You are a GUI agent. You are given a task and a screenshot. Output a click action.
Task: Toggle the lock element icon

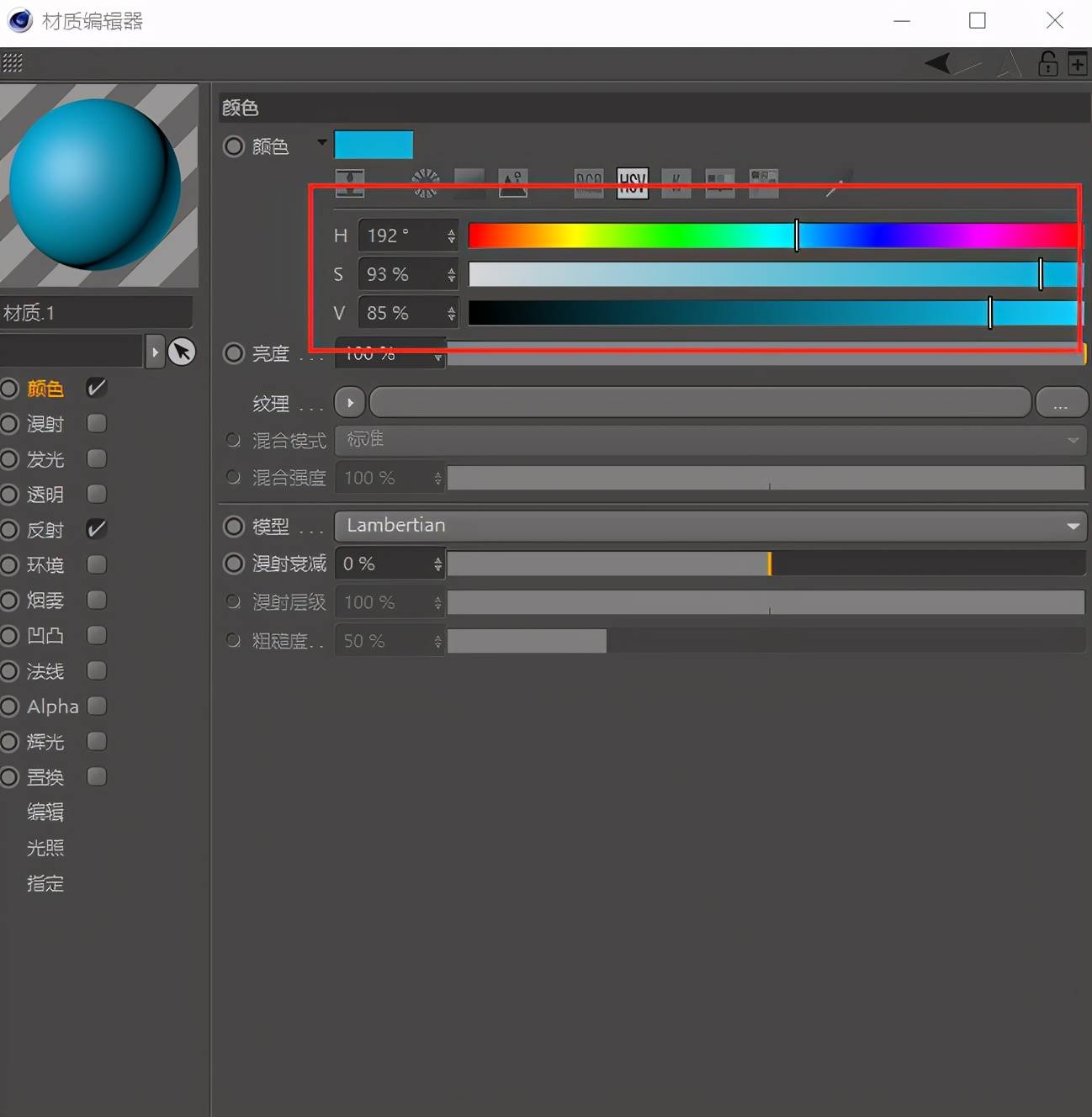pyautogui.click(x=1048, y=63)
